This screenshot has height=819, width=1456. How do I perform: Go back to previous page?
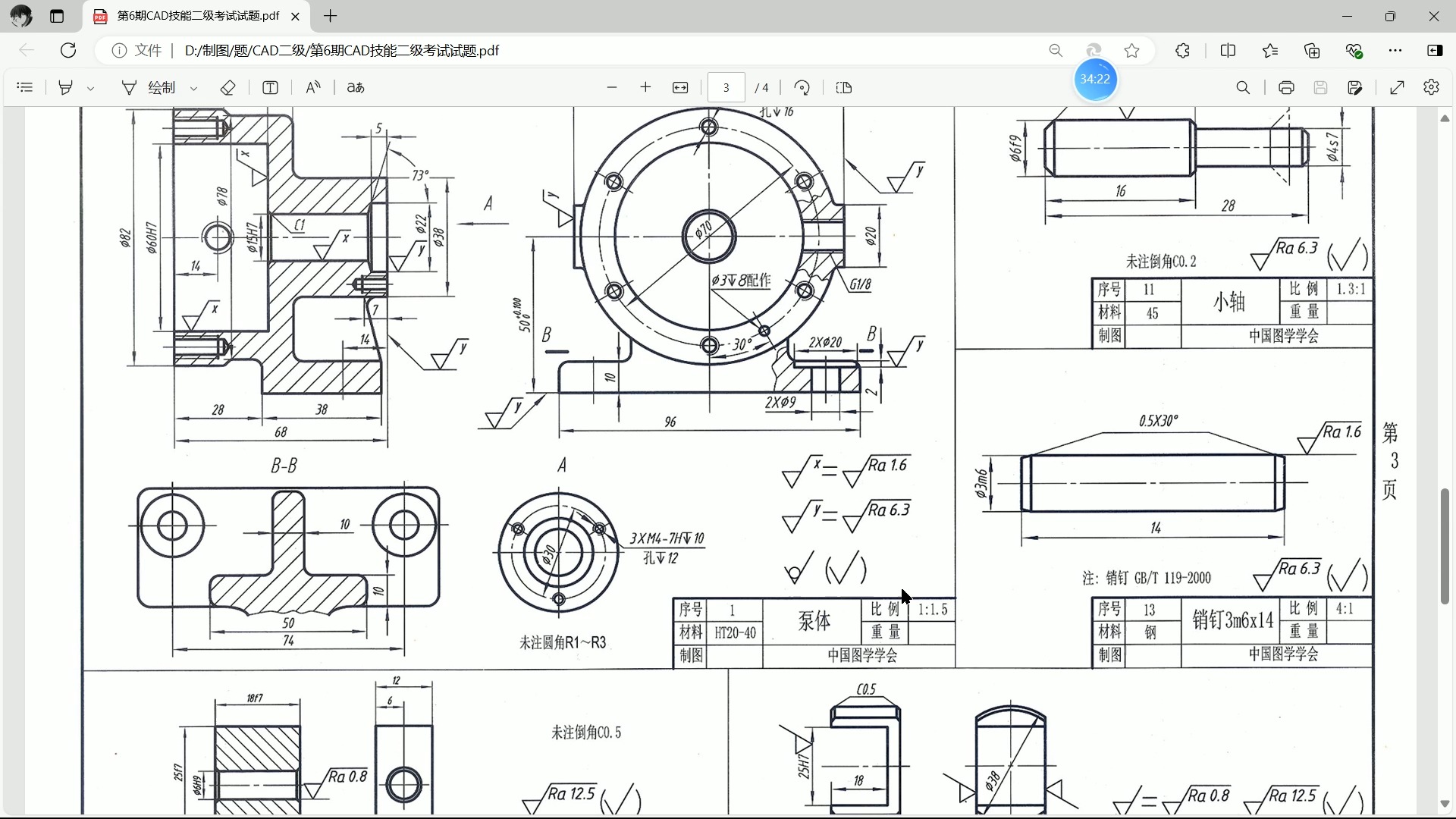click(x=27, y=50)
